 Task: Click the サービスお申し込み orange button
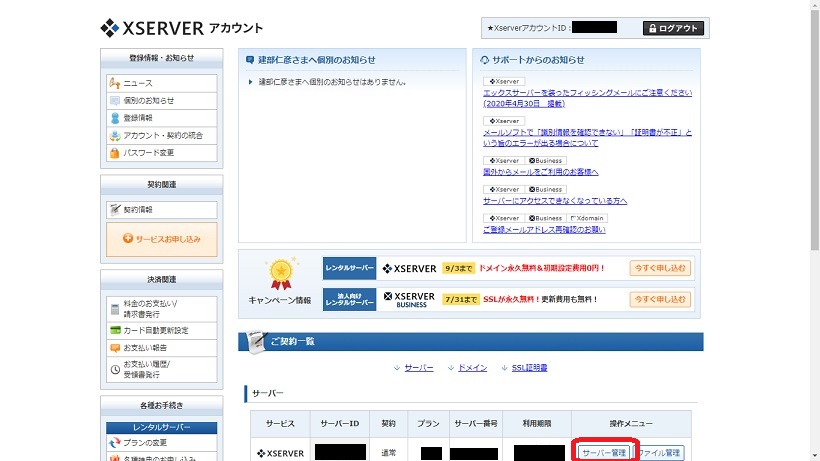click(162, 239)
